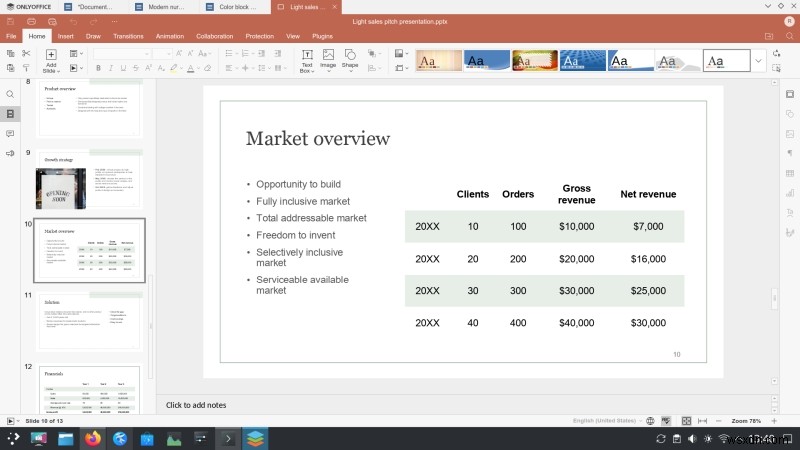Viewport: 800px width, 450px height.
Task: Open Paragraph settings in the right sidebar
Action: coord(790,154)
